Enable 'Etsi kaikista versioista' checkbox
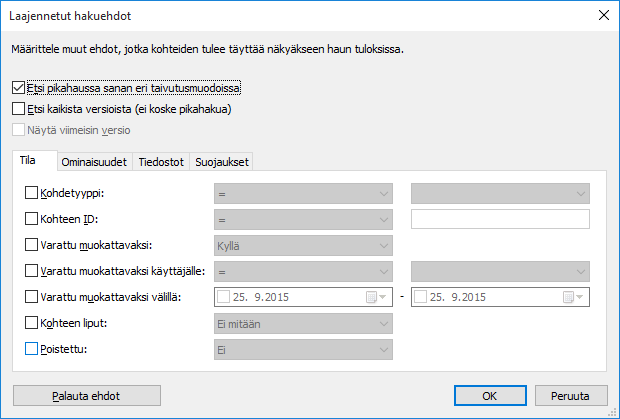Viewport: 620px width, 419px height. [x=20, y=109]
